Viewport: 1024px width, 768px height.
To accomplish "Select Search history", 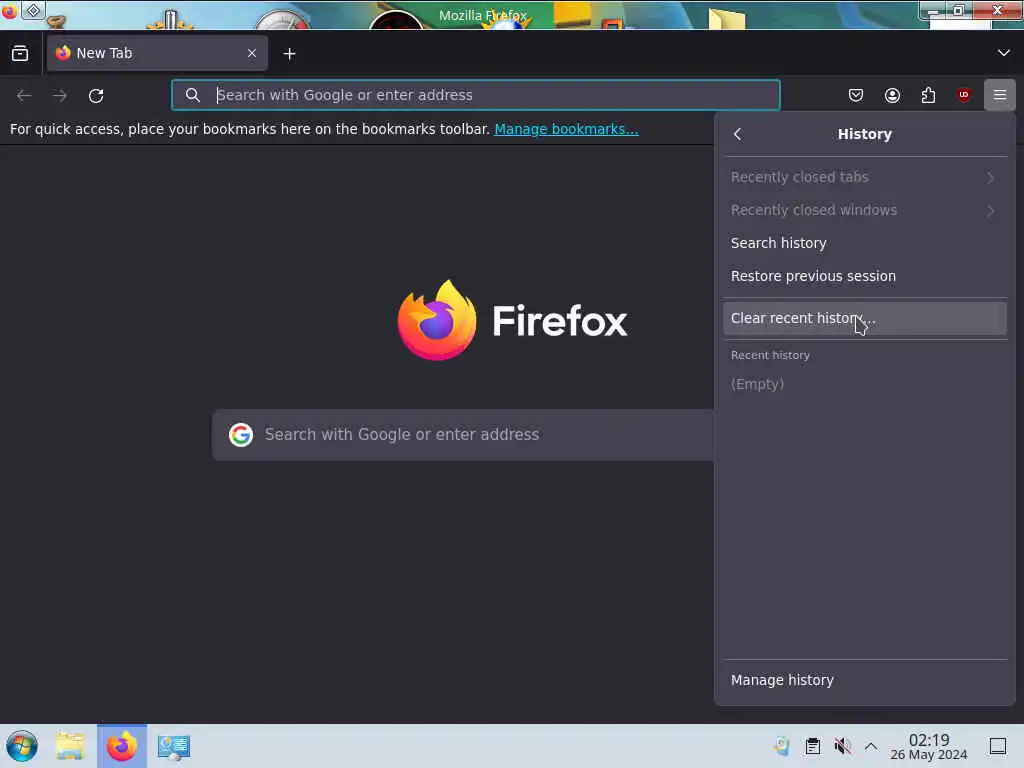I will pyautogui.click(x=865, y=243).
